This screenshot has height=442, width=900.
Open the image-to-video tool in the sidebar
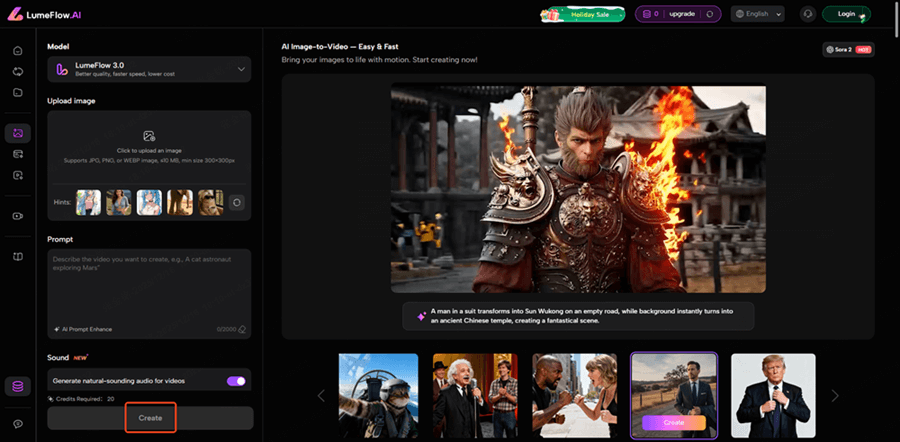click(17, 133)
